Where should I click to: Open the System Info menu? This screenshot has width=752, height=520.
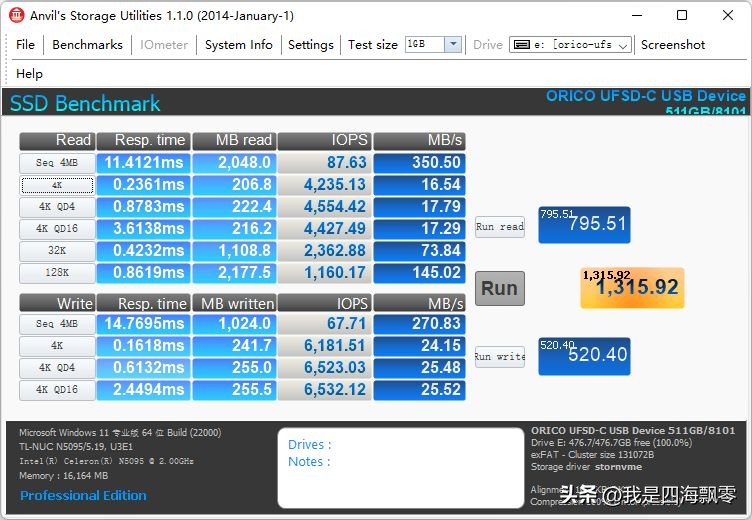tap(238, 45)
